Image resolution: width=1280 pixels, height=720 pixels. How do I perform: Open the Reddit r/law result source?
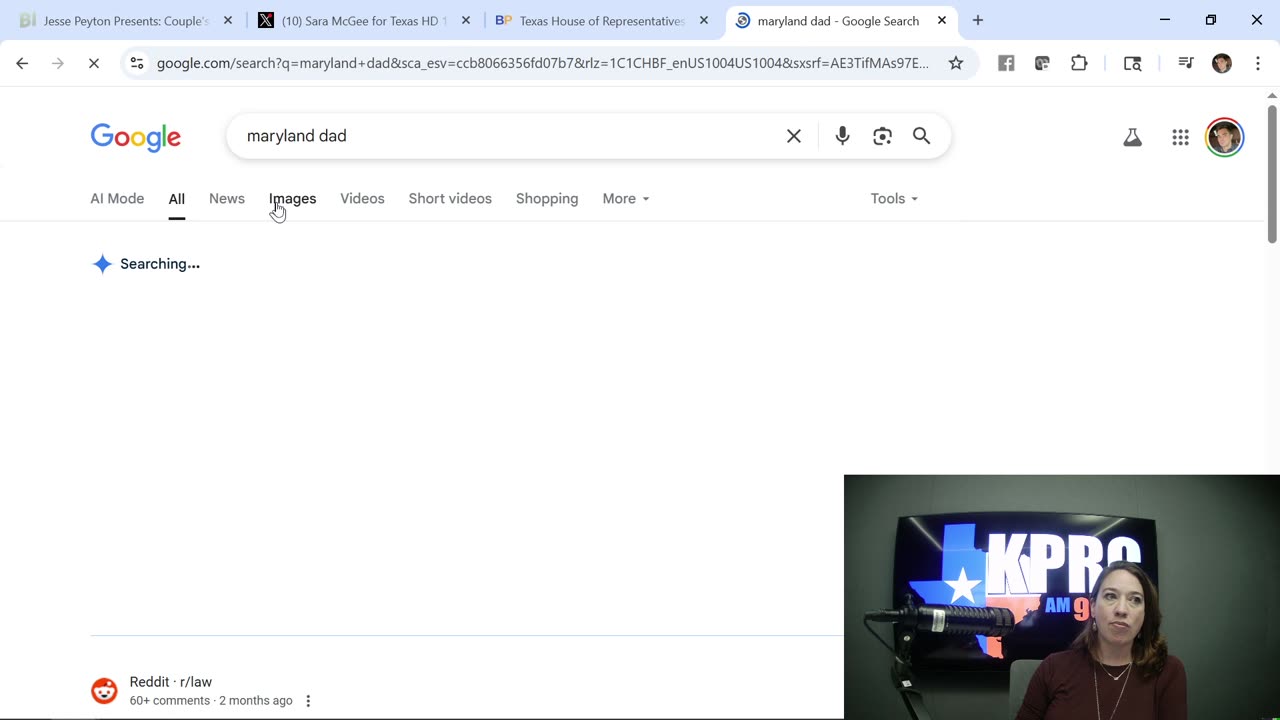(x=171, y=682)
